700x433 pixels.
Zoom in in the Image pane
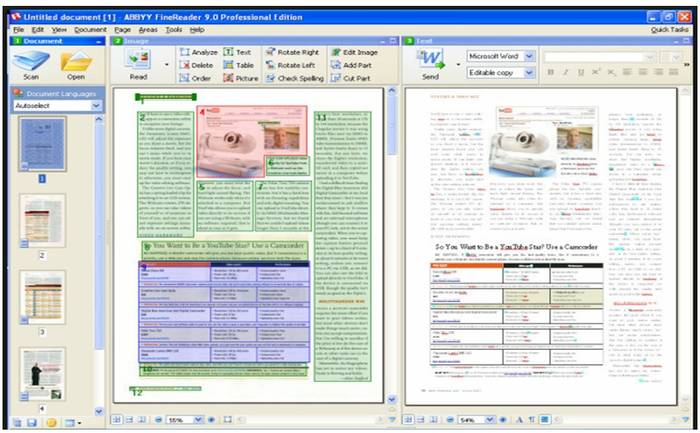point(212,420)
